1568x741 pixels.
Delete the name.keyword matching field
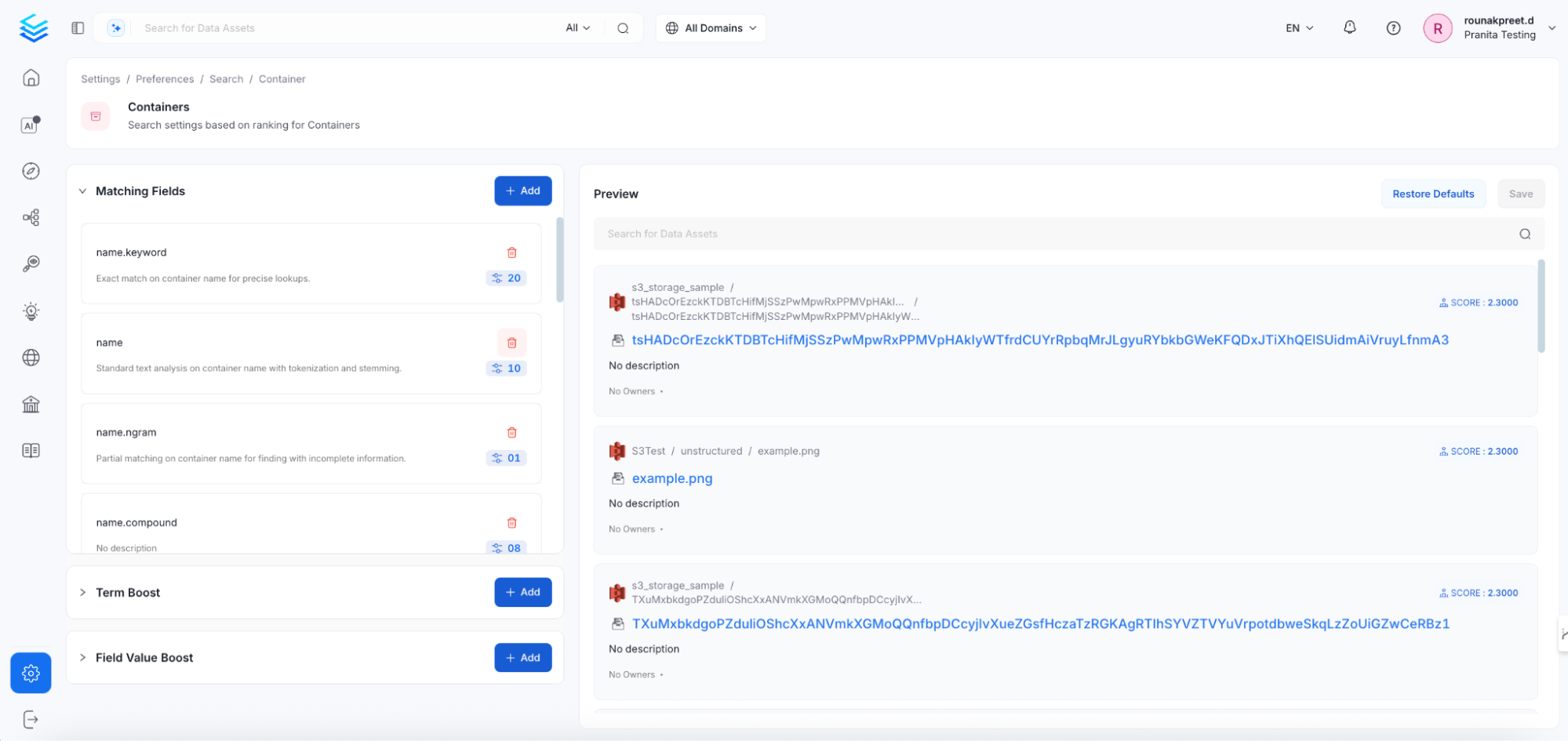click(x=511, y=252)
